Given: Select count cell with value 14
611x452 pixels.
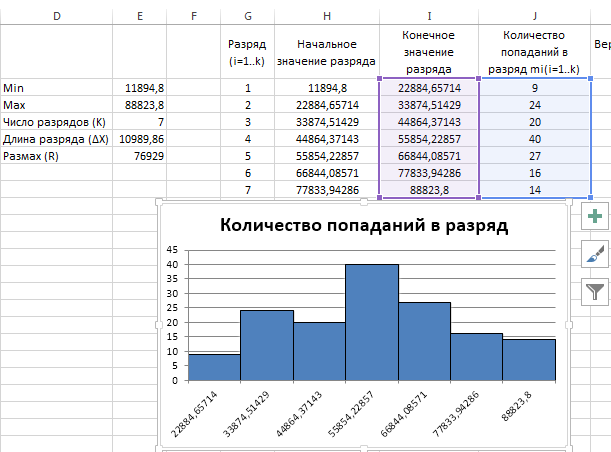Looking at the screenshot, I should coord(535,190).
